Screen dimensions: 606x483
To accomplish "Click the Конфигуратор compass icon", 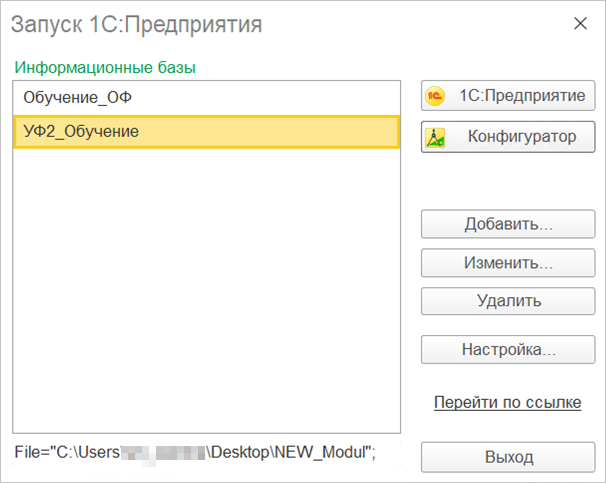I will tap(435, 137).
